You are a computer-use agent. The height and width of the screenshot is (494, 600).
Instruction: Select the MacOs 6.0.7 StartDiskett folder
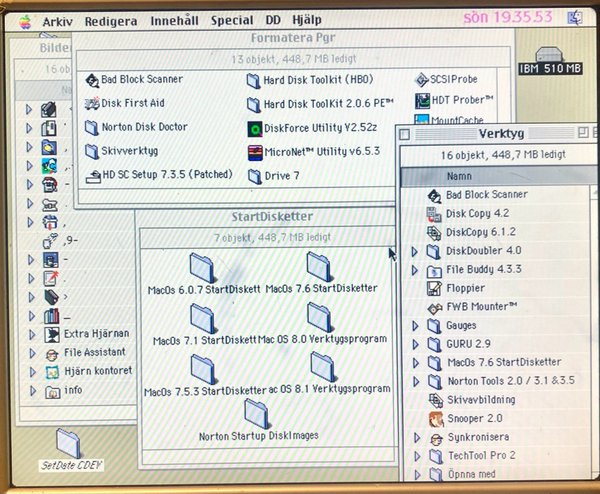[x=202, y=268]
